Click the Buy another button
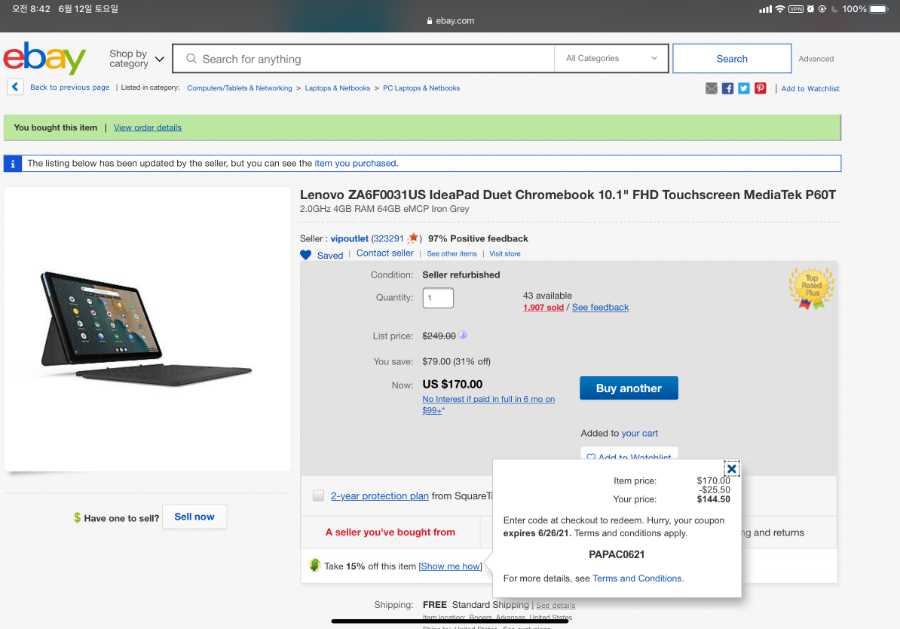Image resolution: width=900 pixels, height=629 pixels. [629, 388]
